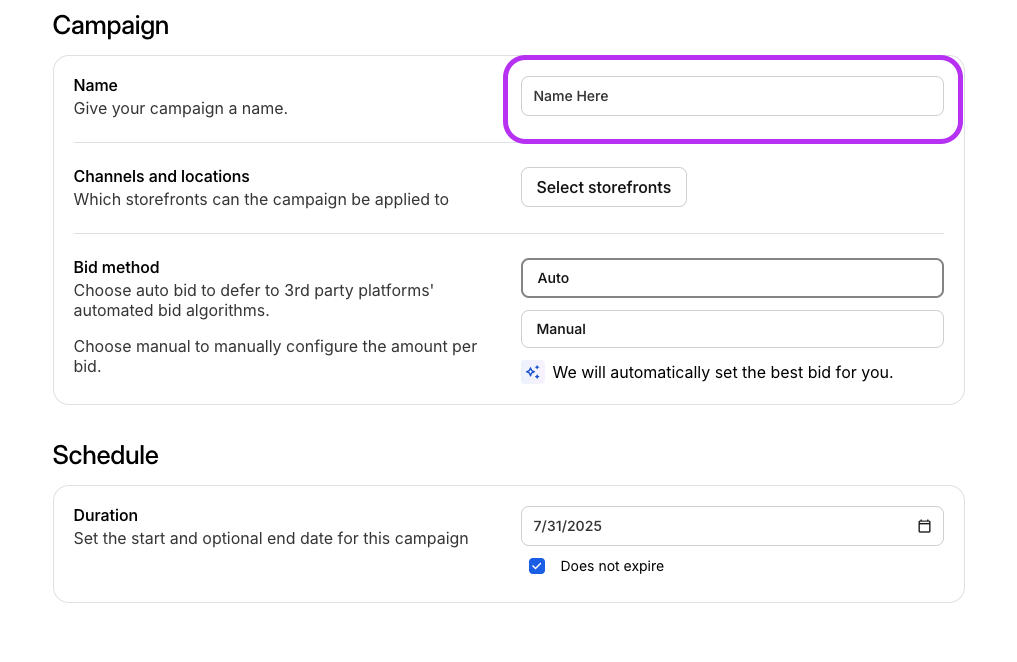The height and width of the screenshot is (662, 1017).
Task: Click the month segment of start date
Action: [x=538, y=526]
